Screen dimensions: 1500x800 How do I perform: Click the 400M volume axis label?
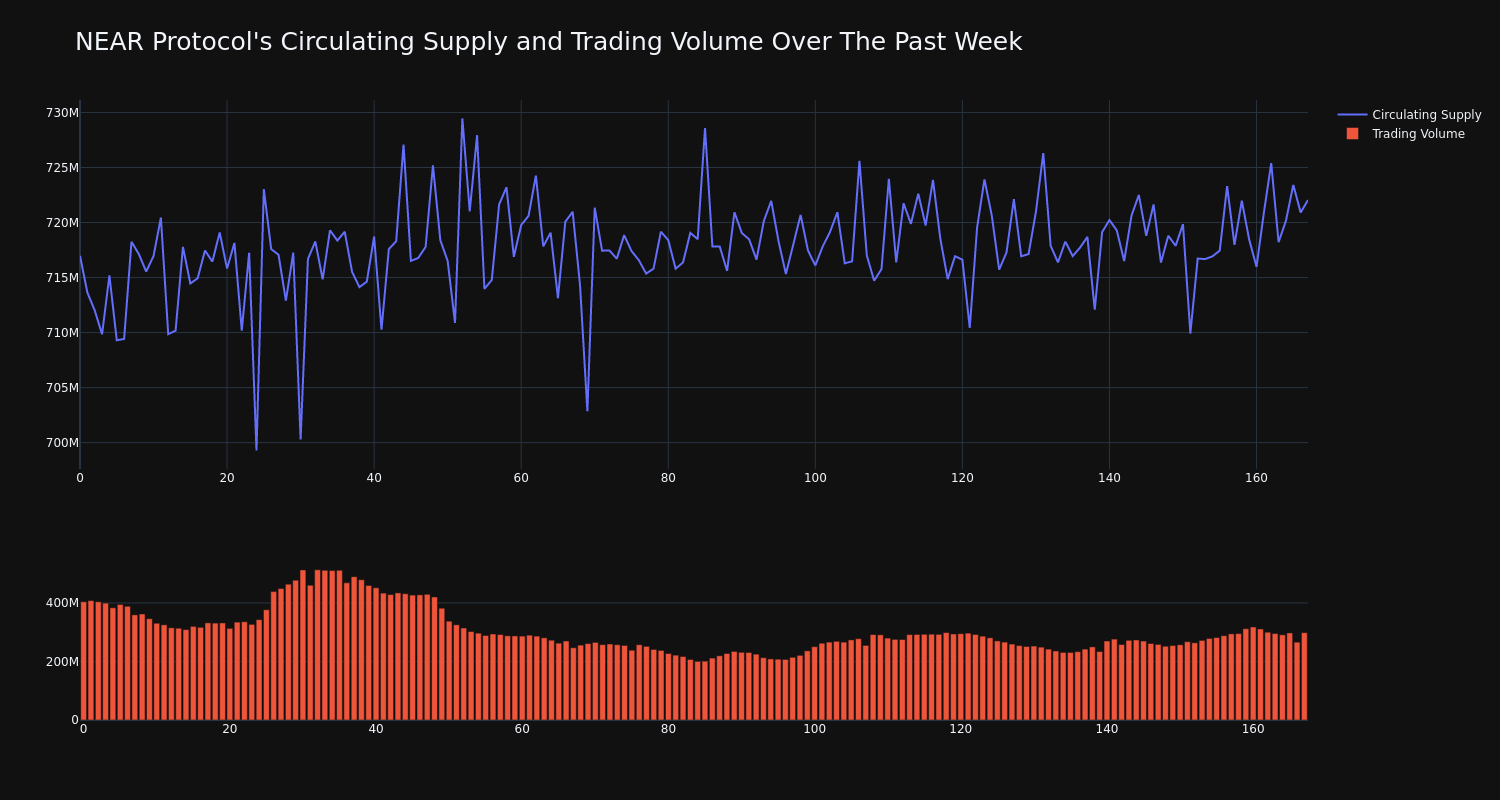(x=62, y=603)
